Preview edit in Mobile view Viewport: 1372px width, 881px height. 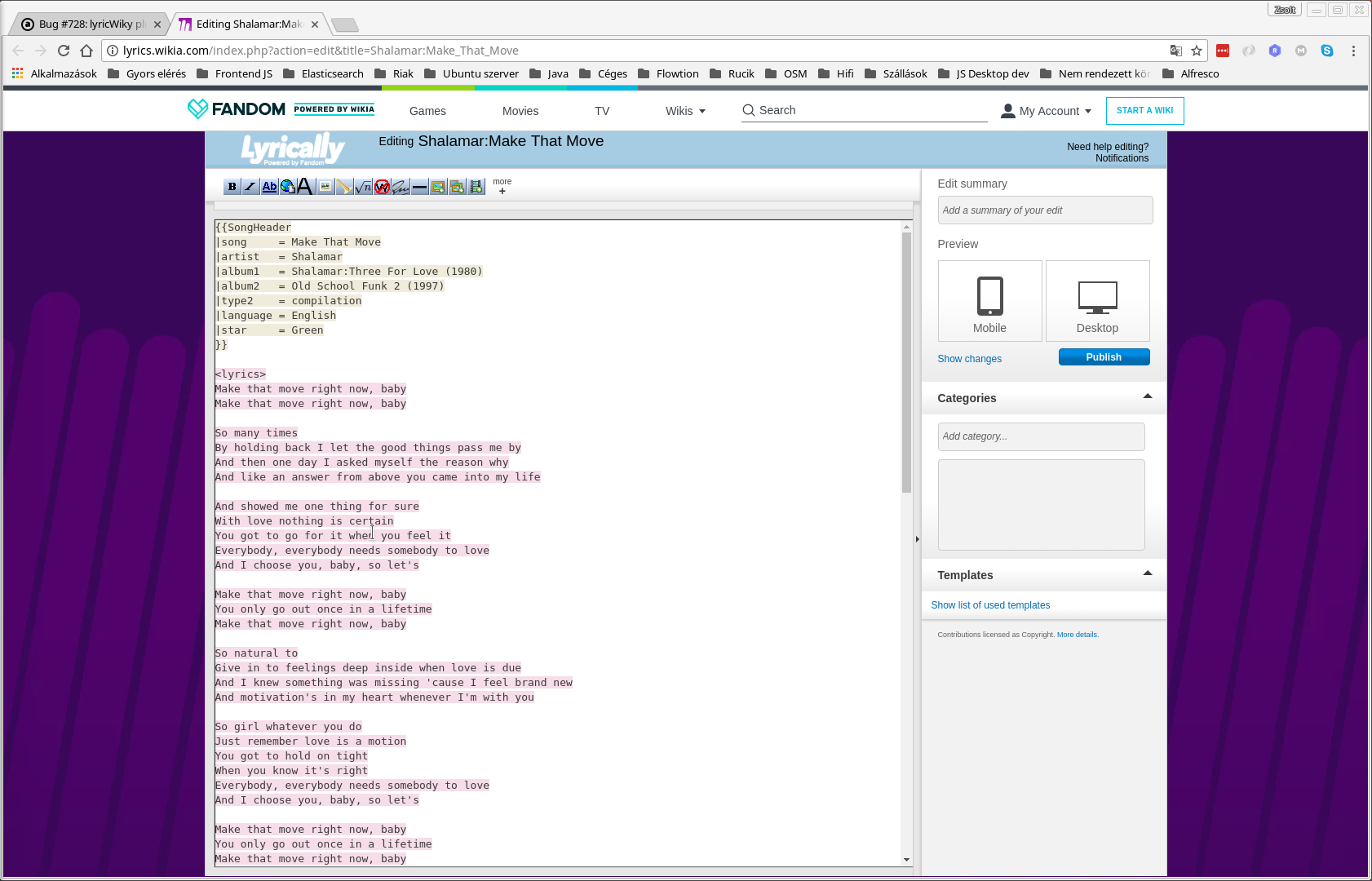pos(989,300)
